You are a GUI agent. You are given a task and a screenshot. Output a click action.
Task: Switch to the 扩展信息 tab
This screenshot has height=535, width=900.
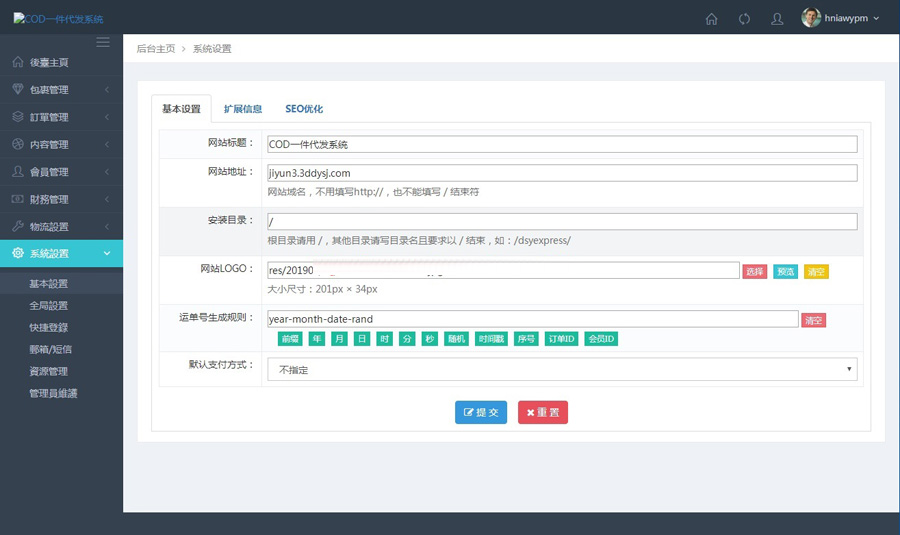point(243,109)
